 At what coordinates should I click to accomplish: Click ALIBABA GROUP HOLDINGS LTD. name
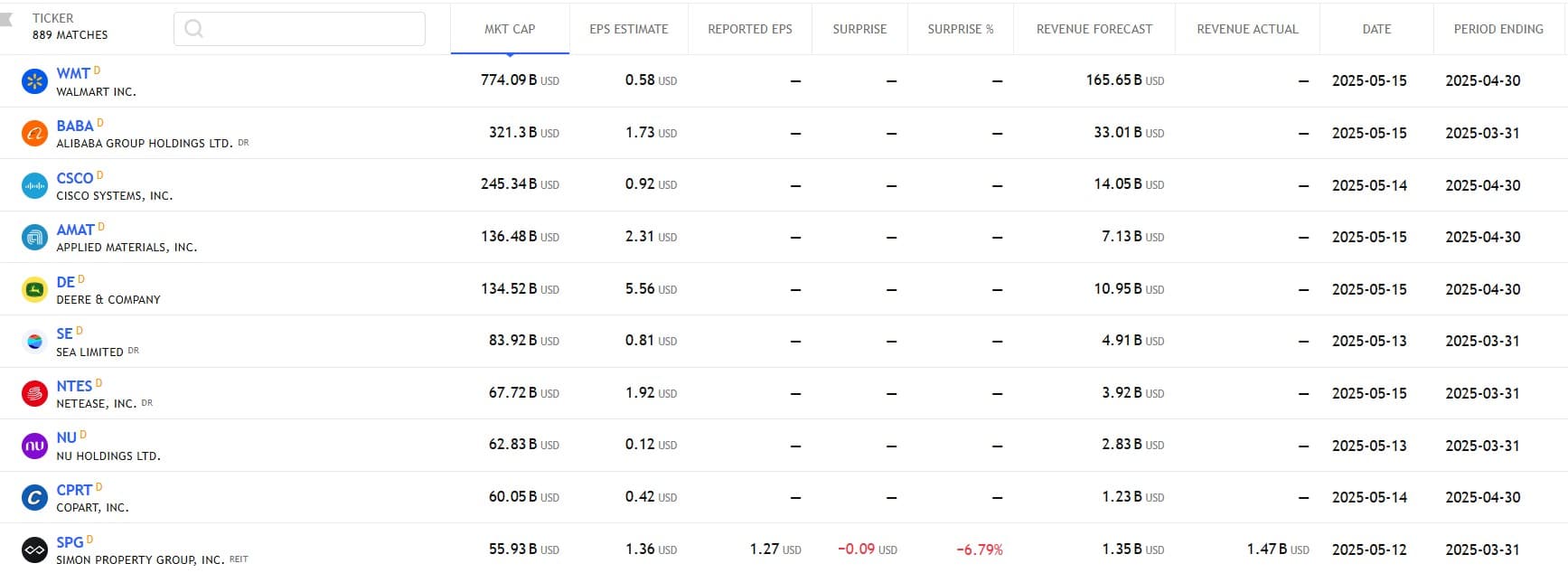coord(145,144)
